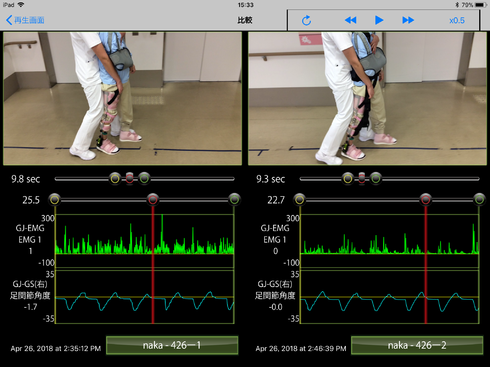
Task: Tap the 比較 title
Action: 245,20
